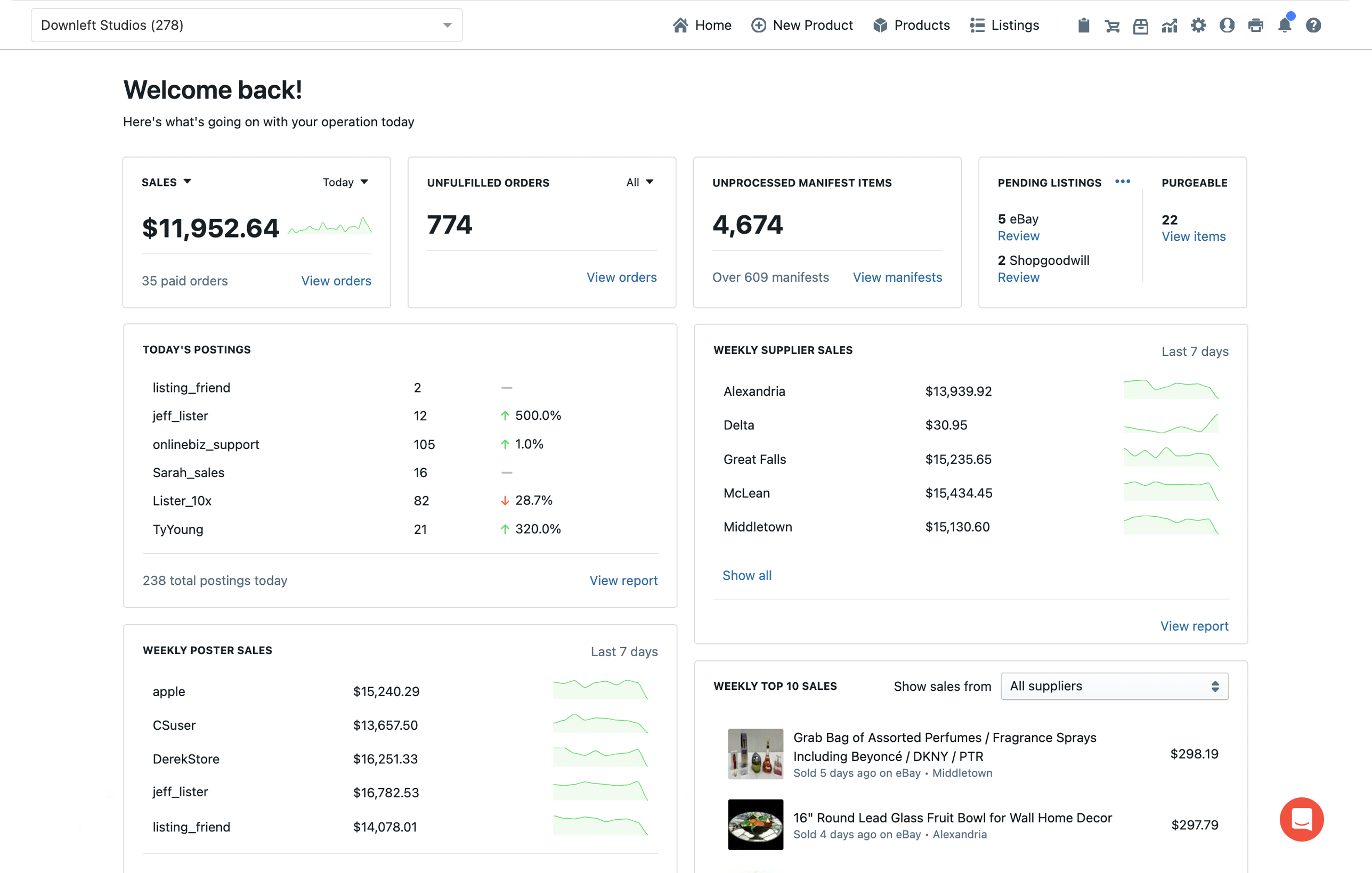Click View orders in the Sales card

pyautogui.click(x=336, y=281)
